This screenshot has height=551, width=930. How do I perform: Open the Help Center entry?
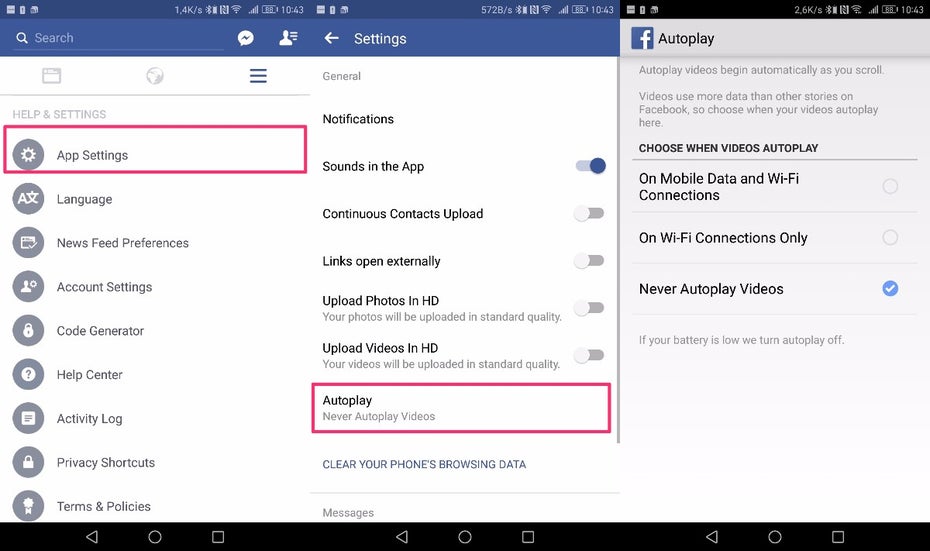[x=155, y=374]
